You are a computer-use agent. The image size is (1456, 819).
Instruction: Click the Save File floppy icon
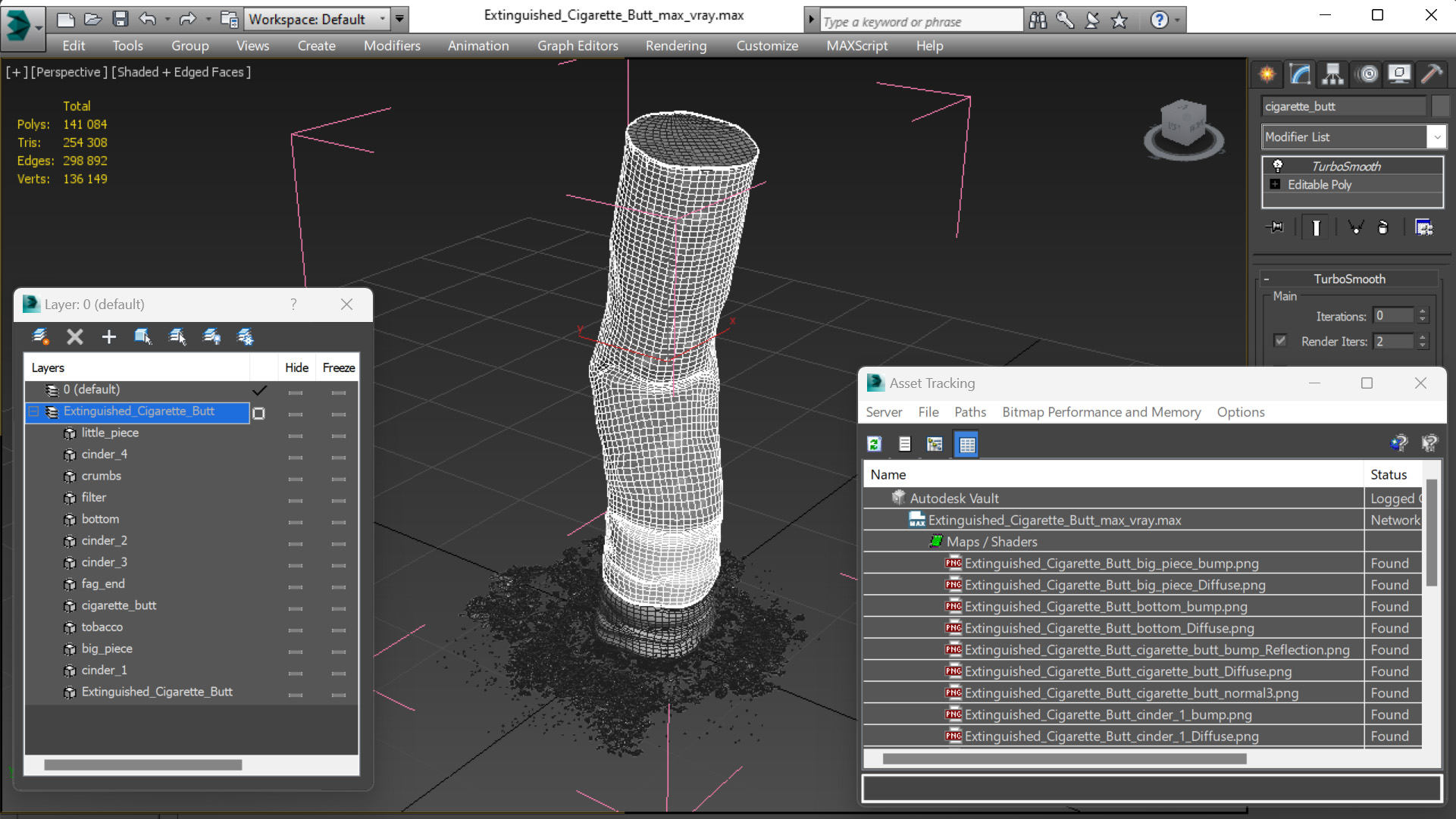121,19
